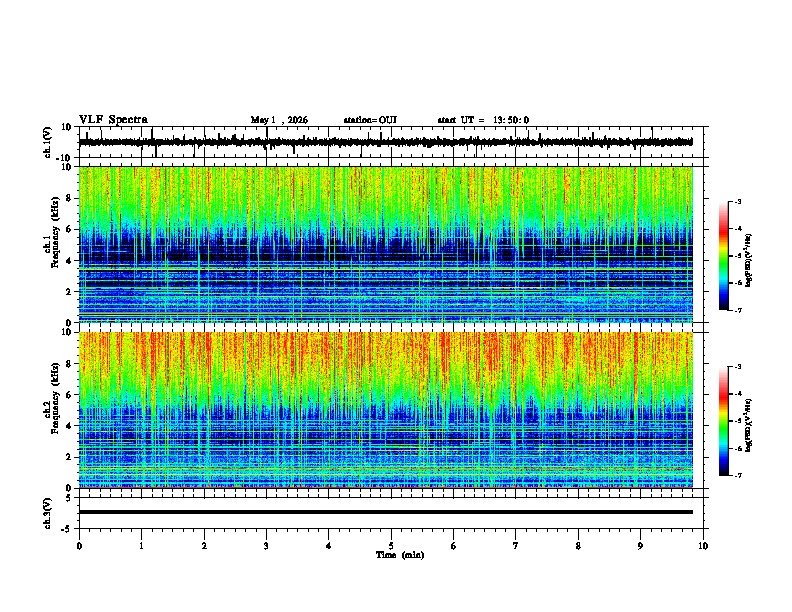Screen dimensions: 792x612
Task: Click the 2 minute tick on time axis
Action: tap(204, 546)
